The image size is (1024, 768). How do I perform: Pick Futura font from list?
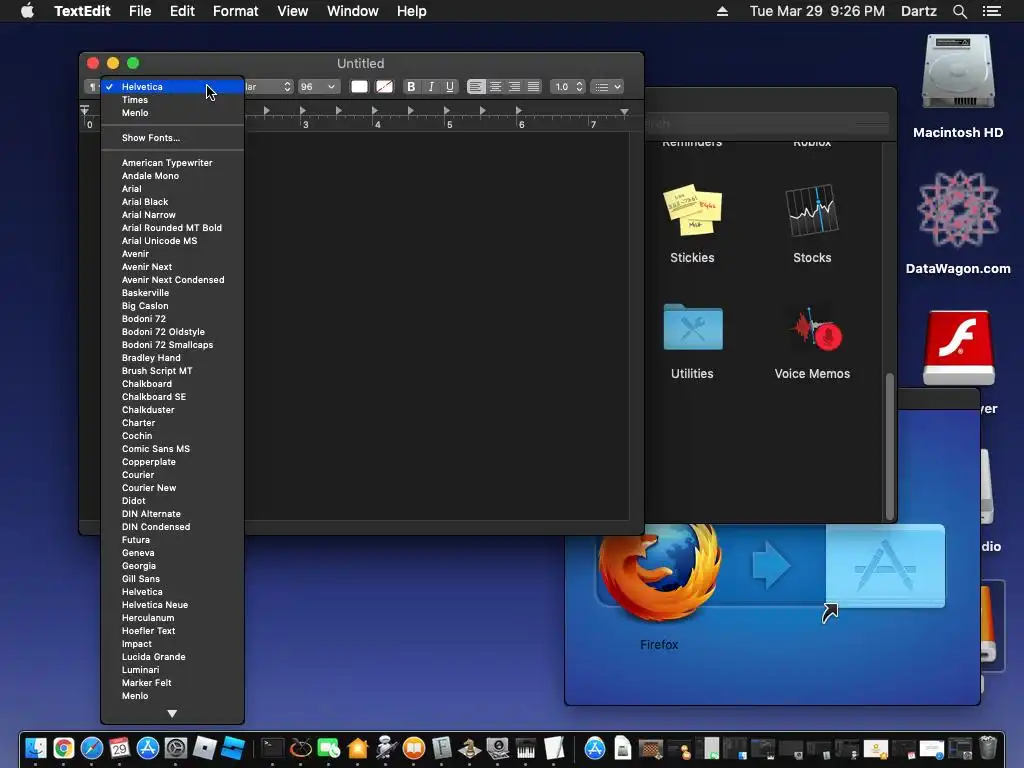click(x=172, y=539)
